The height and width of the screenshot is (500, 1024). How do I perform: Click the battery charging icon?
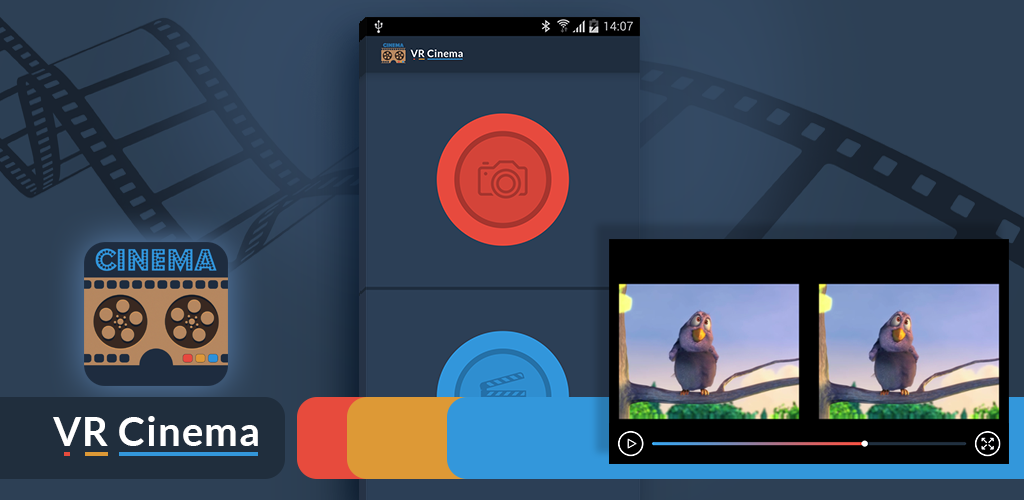594,26
